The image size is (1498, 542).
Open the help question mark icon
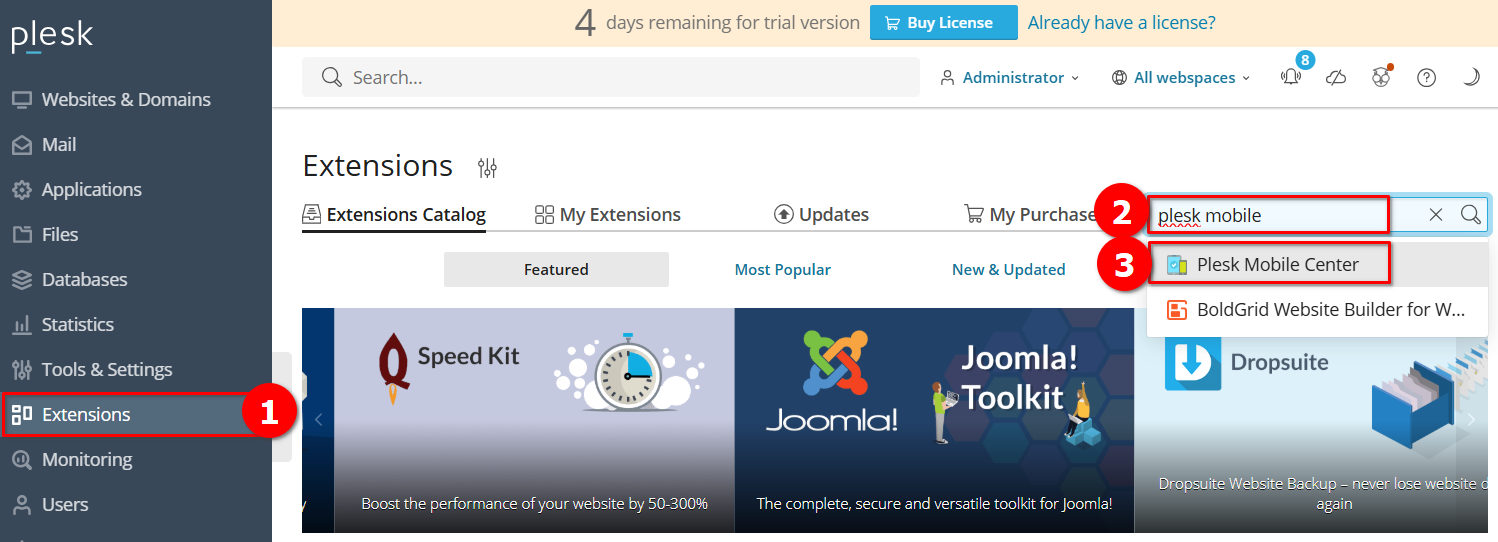pyautogui.click(x=1427, y=77)
